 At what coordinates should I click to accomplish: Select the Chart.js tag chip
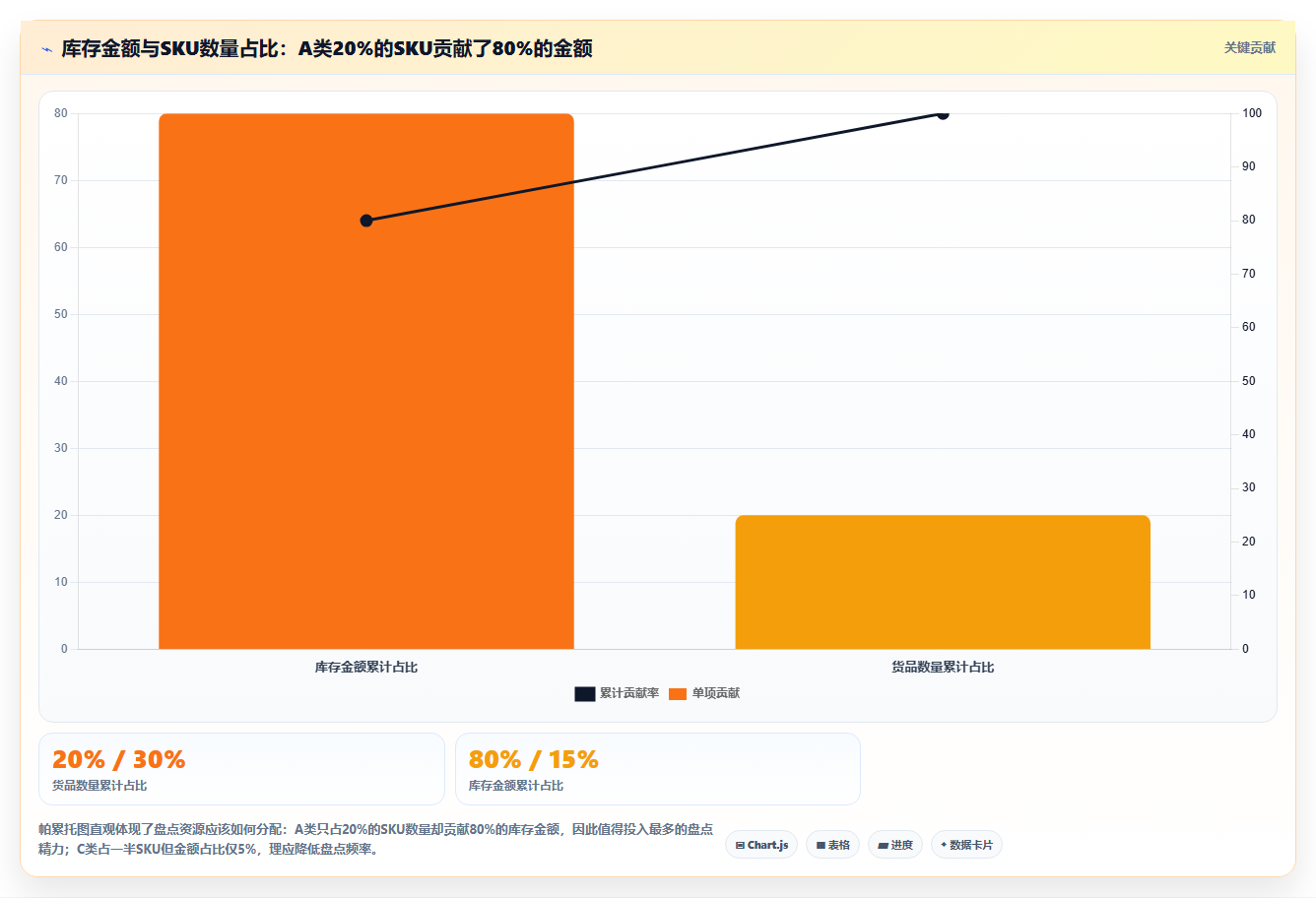tap(761, 845)
